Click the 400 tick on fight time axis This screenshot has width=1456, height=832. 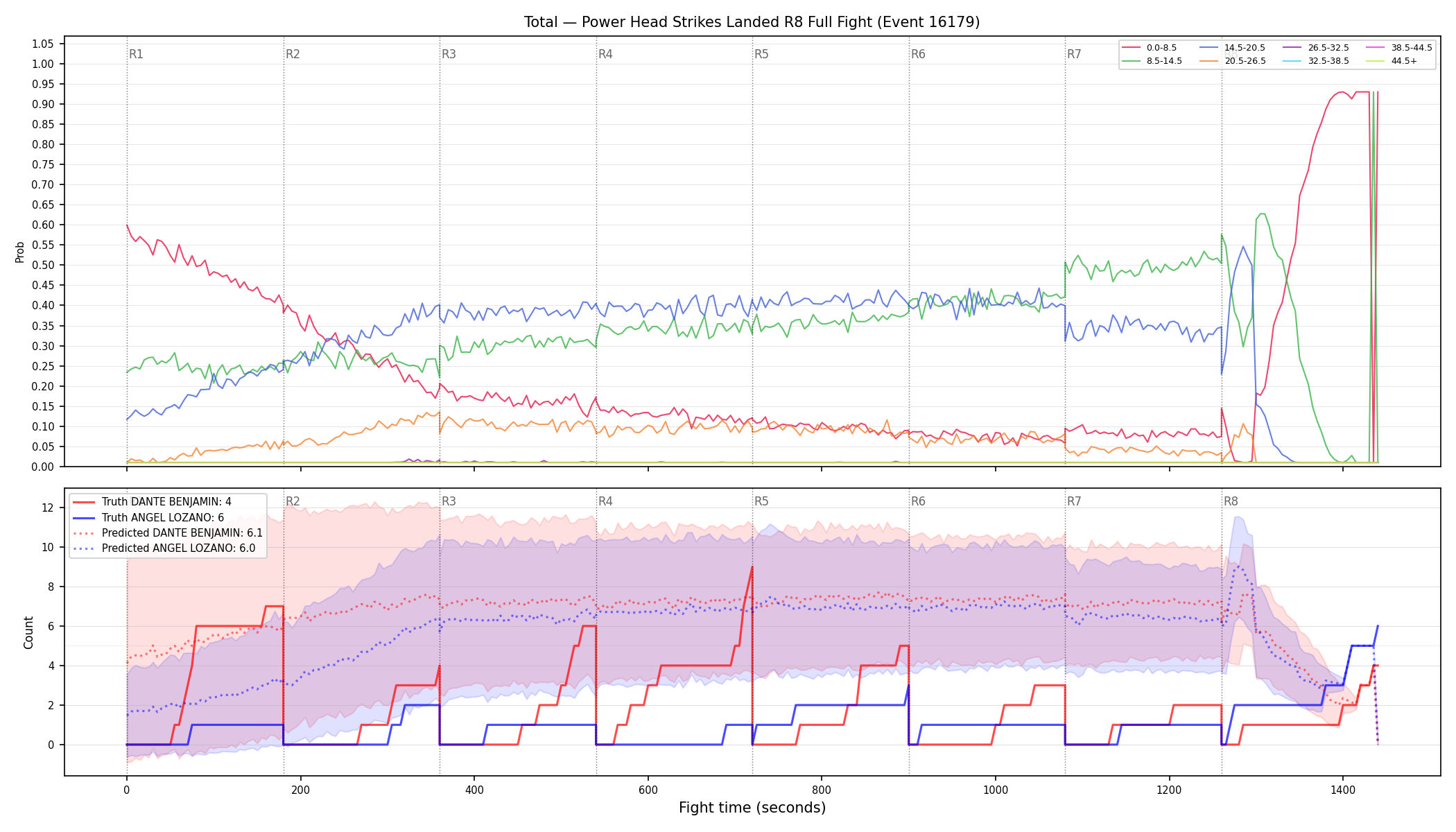tap(474, 790)
